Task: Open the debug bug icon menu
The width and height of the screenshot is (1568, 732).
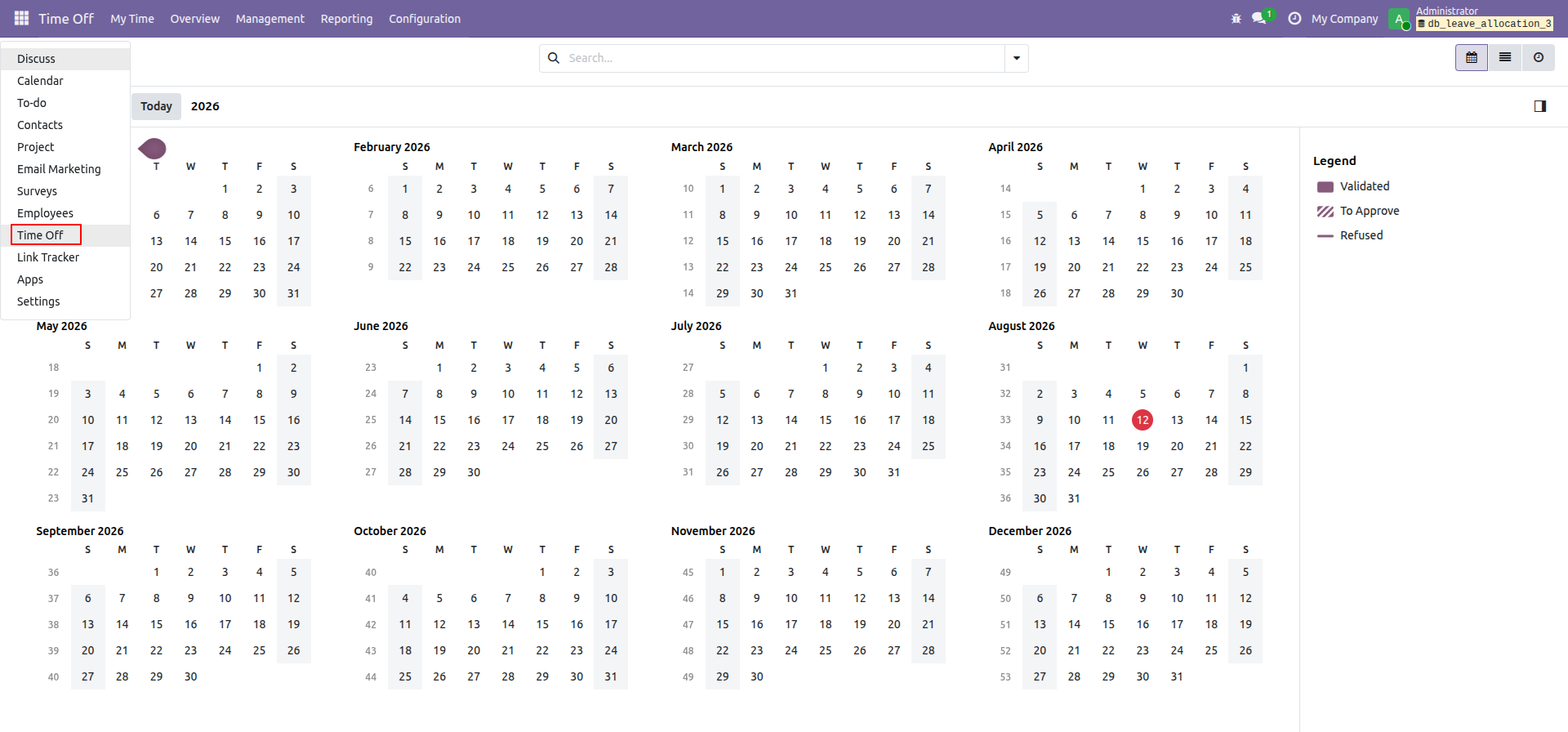Action: click(x=1236, y=18)
